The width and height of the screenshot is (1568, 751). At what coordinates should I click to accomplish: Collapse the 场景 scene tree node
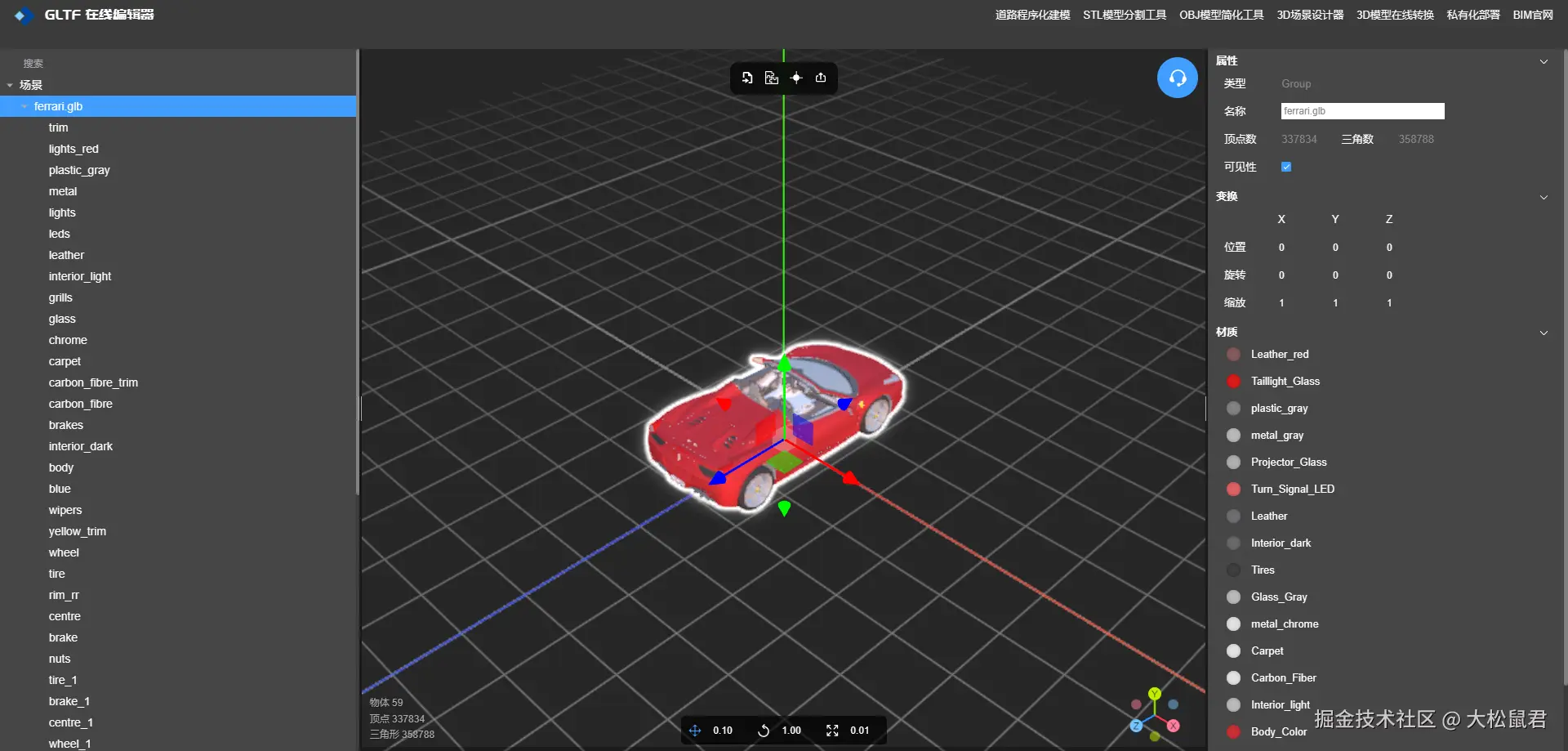point(10,85)
